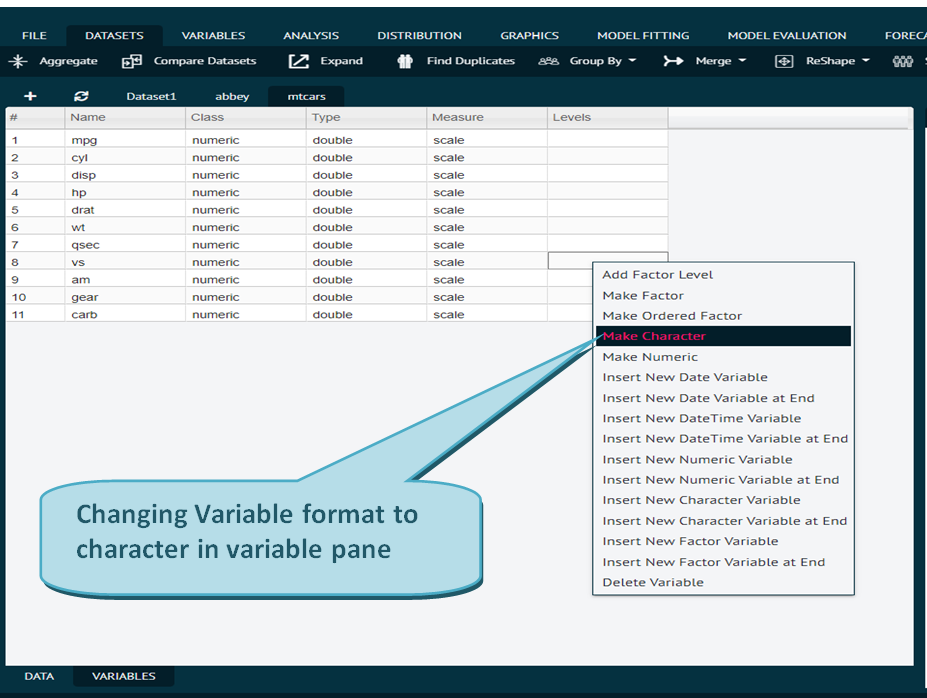Screen dimensions: 927x698
Task: Switch to the mtcars dataset tab
Action: click(x=305, y=96)
